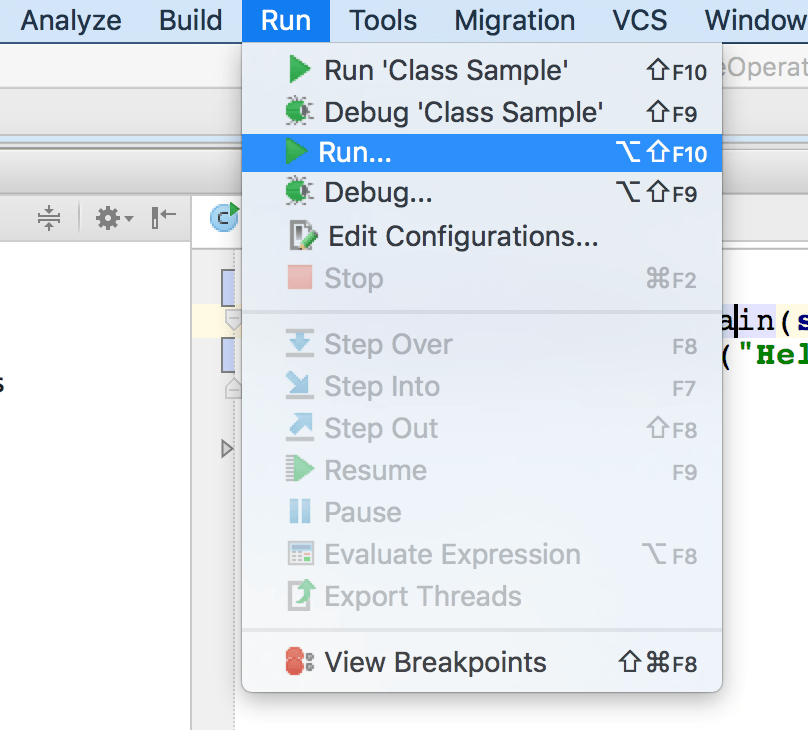Click the fold arrow in the editor gutter
This screenshot has height=730, width=808.
pos(227,449)
